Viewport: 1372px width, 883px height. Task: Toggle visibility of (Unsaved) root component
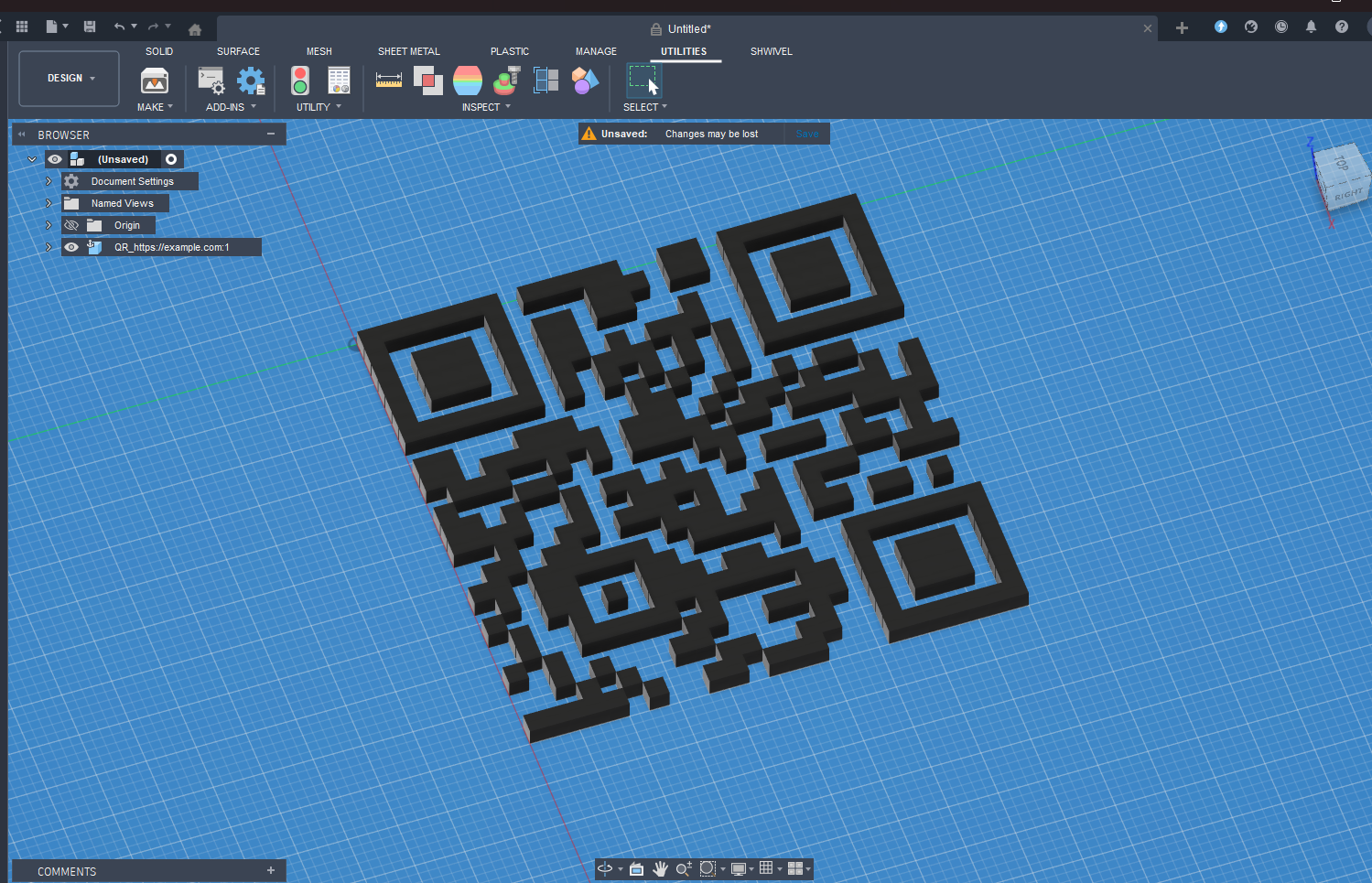[x=55, y=159]
